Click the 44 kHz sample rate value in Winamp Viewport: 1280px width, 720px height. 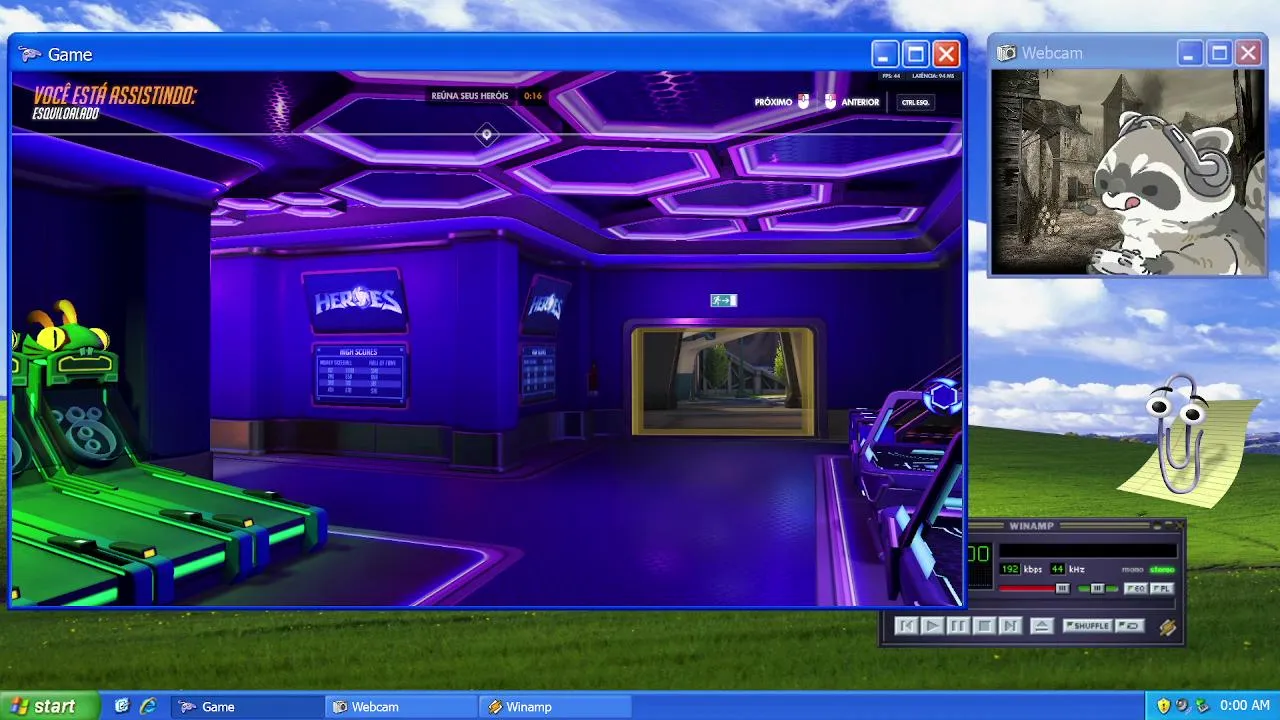click(1057, 569)
